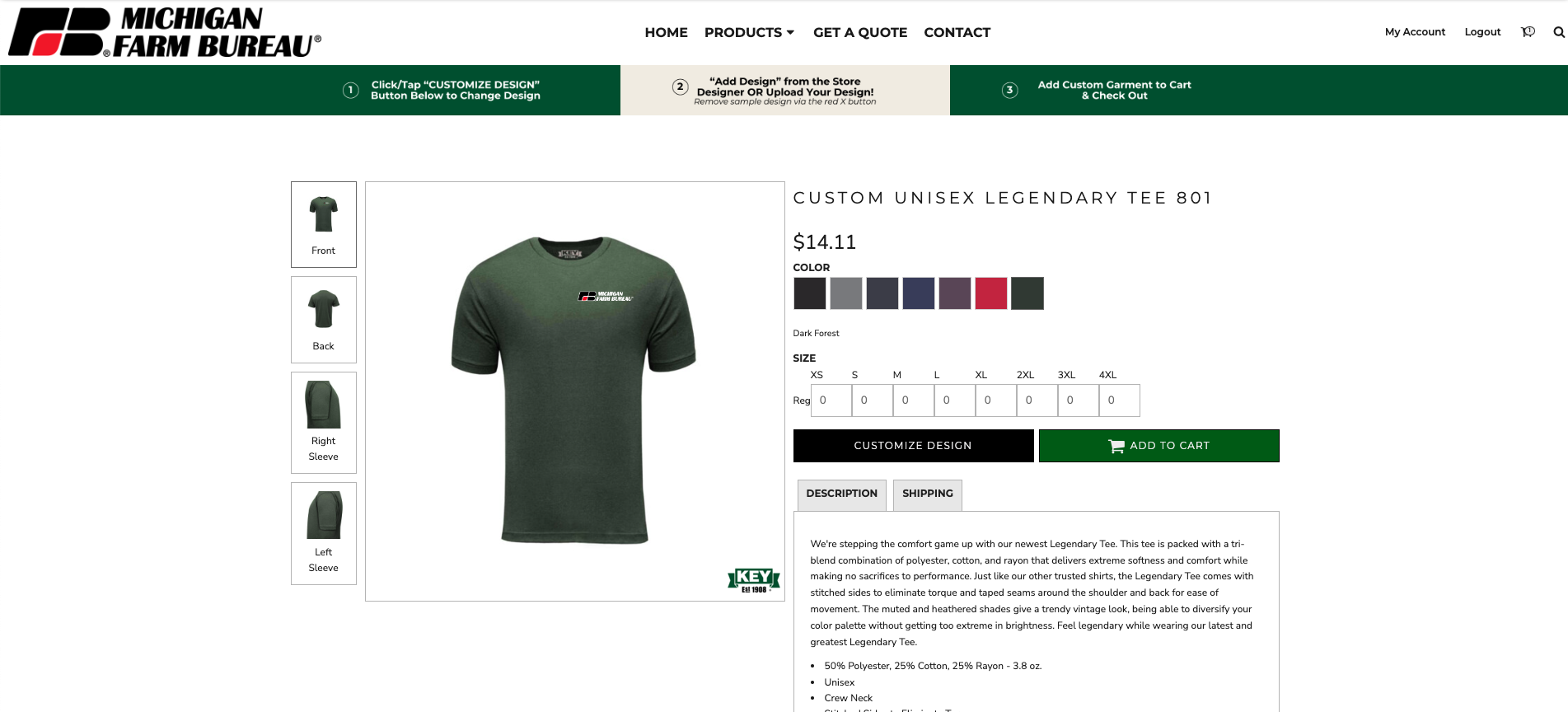Open the My Account link

1415,32
